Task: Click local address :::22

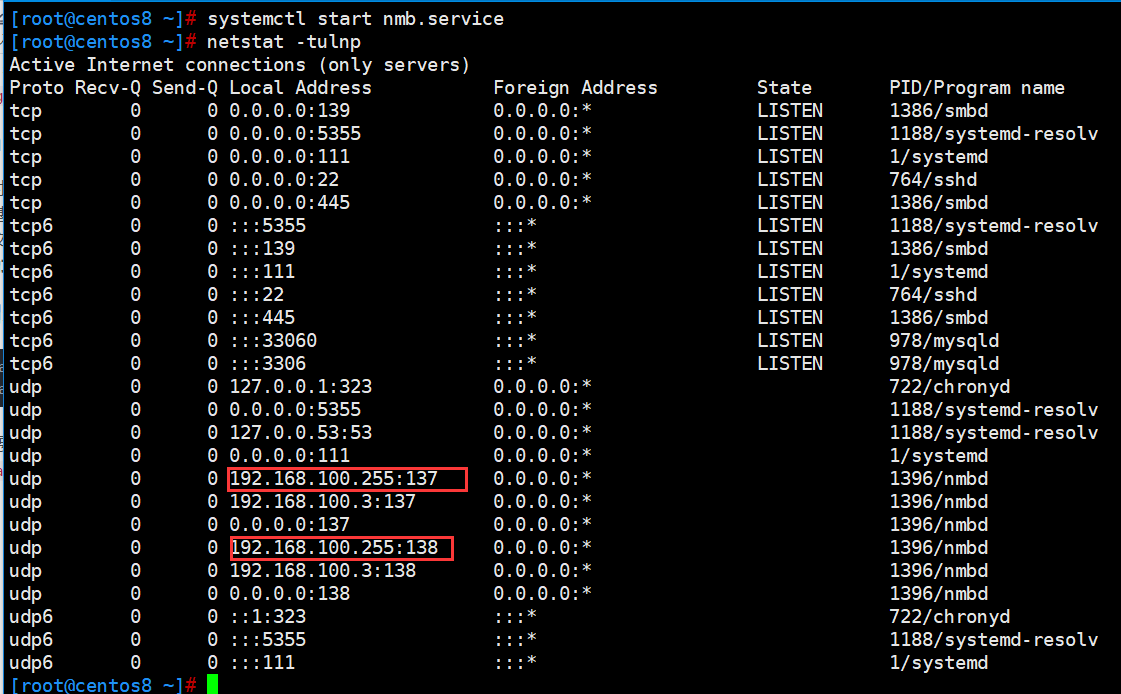Action: point(257,294)
